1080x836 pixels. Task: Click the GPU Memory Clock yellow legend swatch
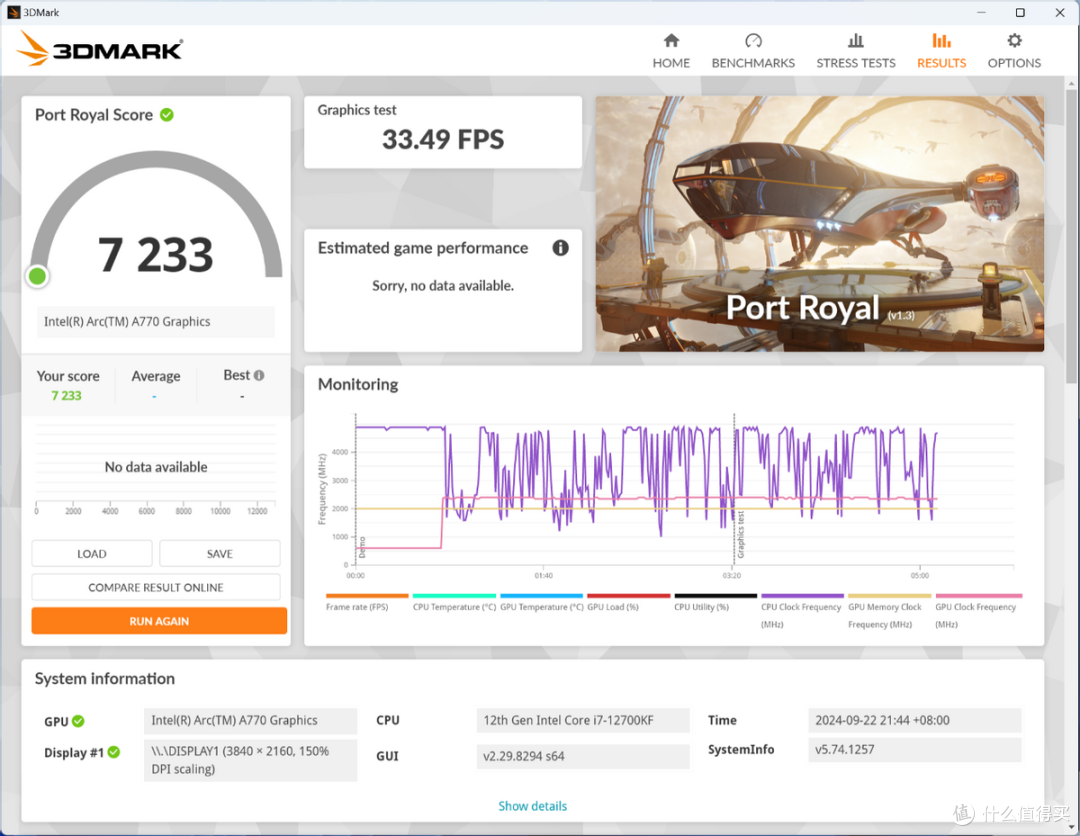(889, 596)
